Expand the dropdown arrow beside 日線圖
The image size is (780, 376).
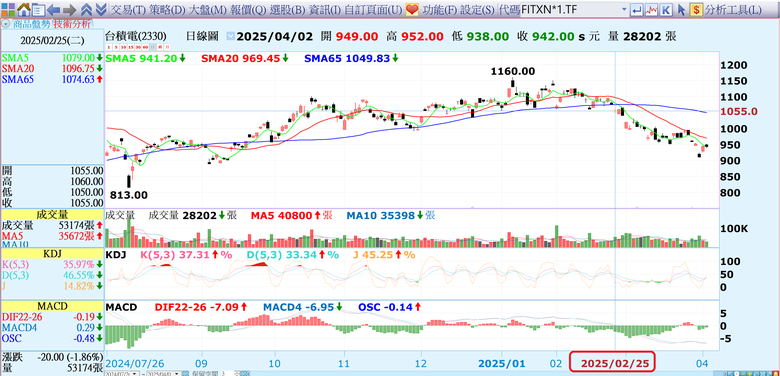point(230,36)
